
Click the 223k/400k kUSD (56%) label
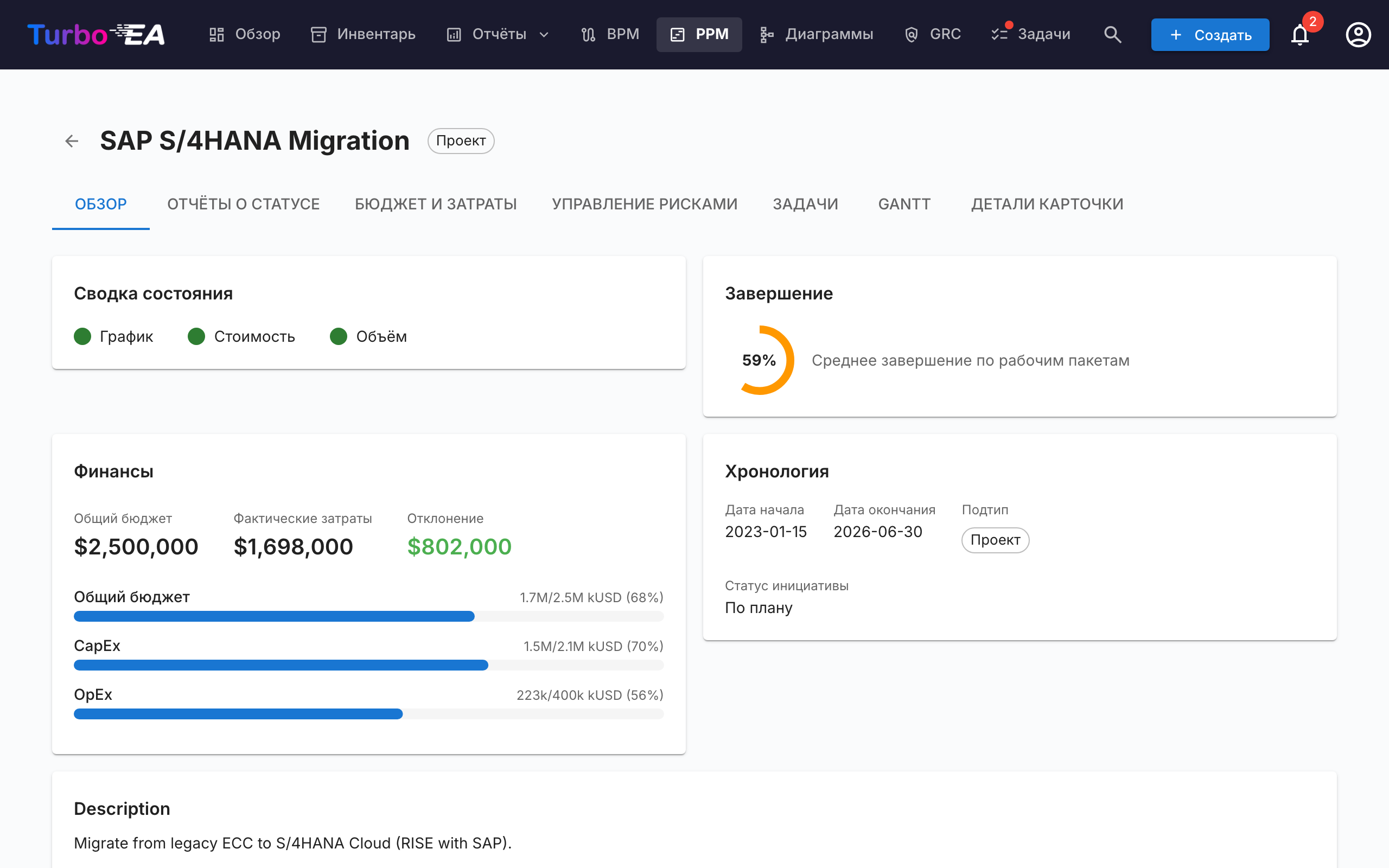click(589, 695)
